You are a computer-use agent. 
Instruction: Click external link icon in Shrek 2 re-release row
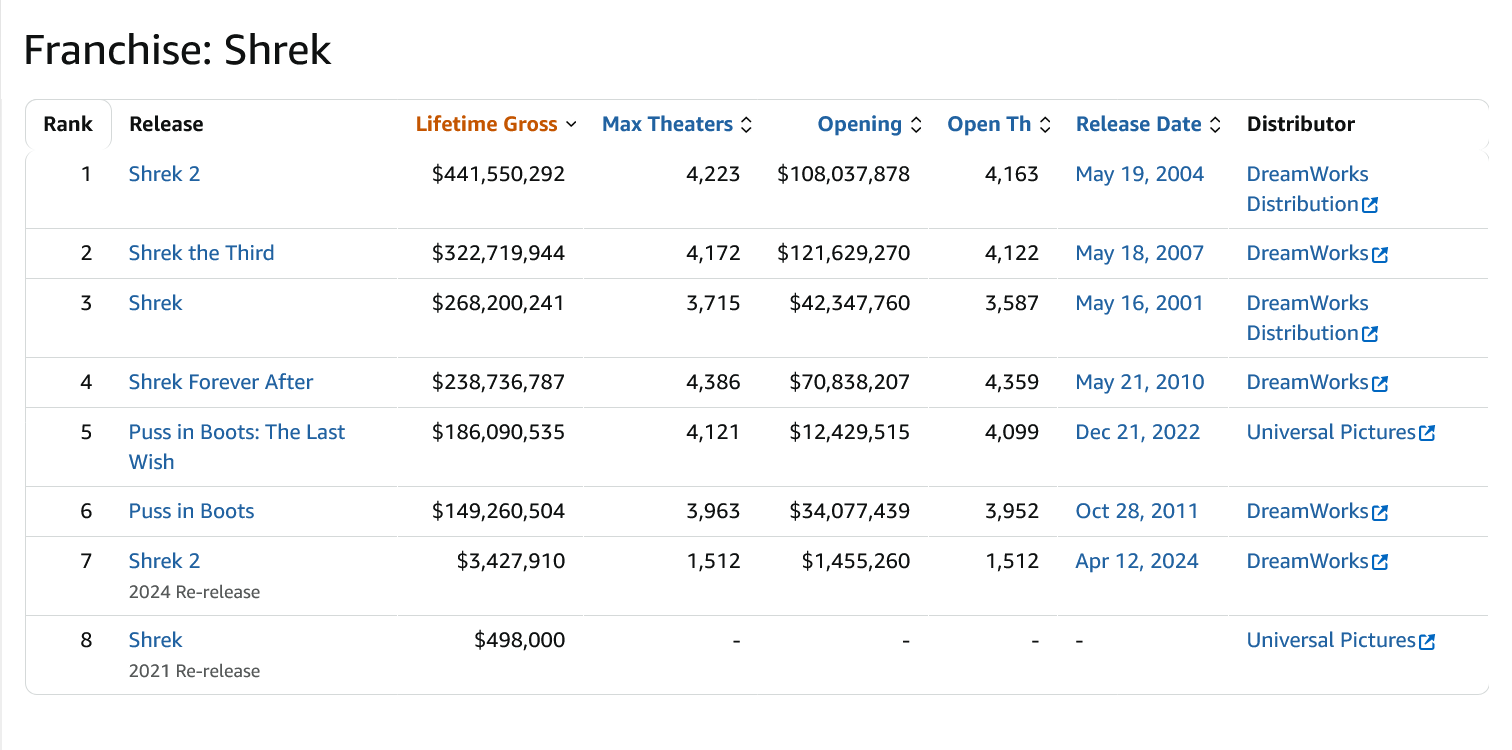tap(1380, 562)
